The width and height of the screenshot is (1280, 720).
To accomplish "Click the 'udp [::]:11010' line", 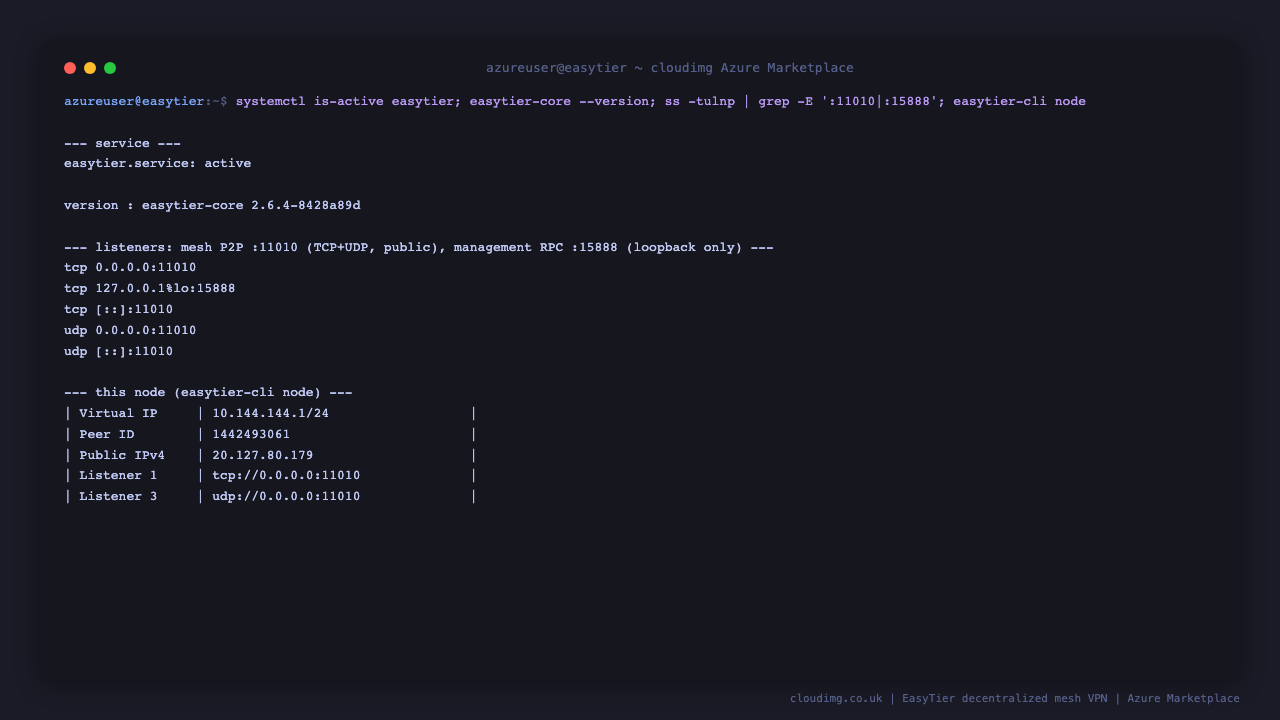I will click(118, 351).
